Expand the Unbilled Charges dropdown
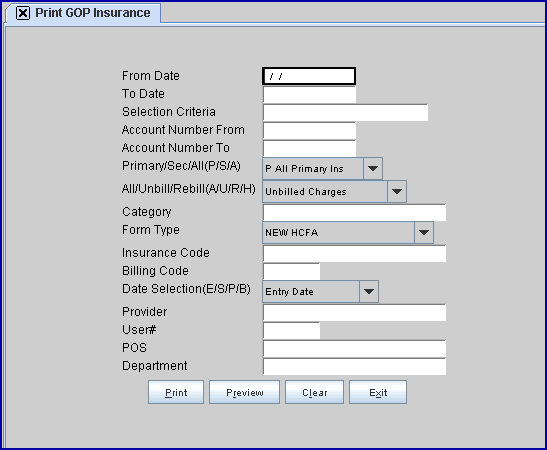 click(x=397, y=192)
